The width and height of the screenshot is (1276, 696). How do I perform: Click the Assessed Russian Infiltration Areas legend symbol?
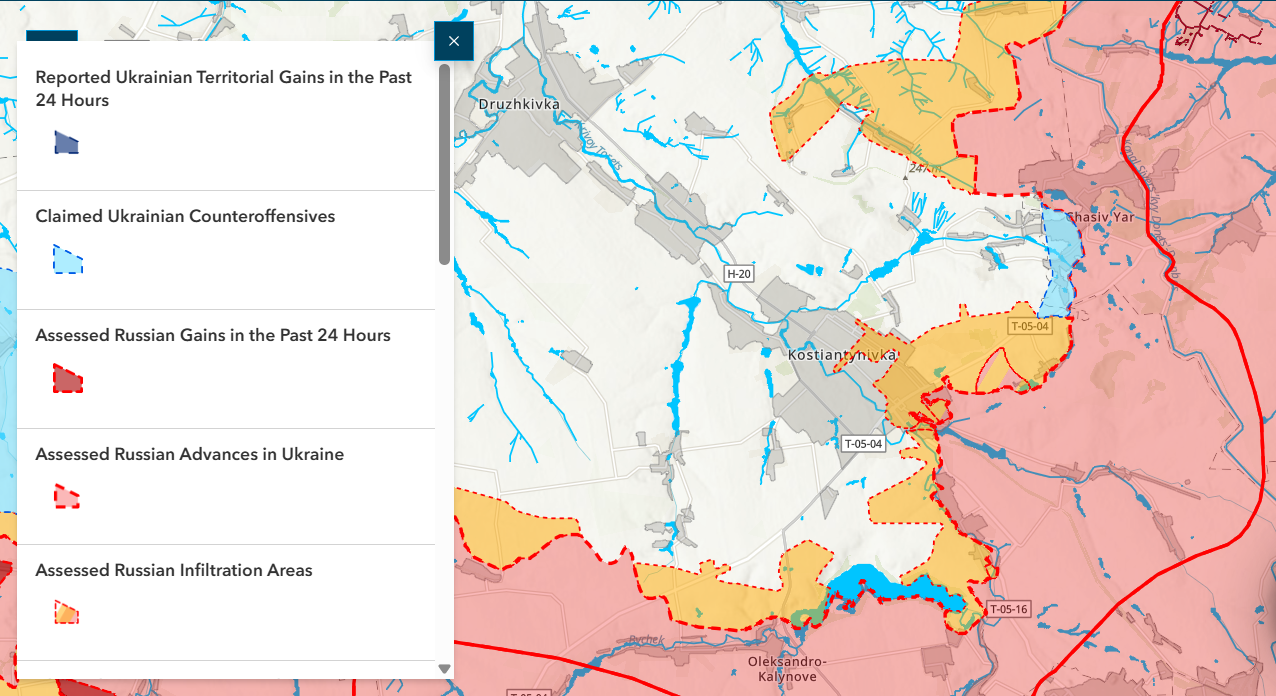[66, 612]
